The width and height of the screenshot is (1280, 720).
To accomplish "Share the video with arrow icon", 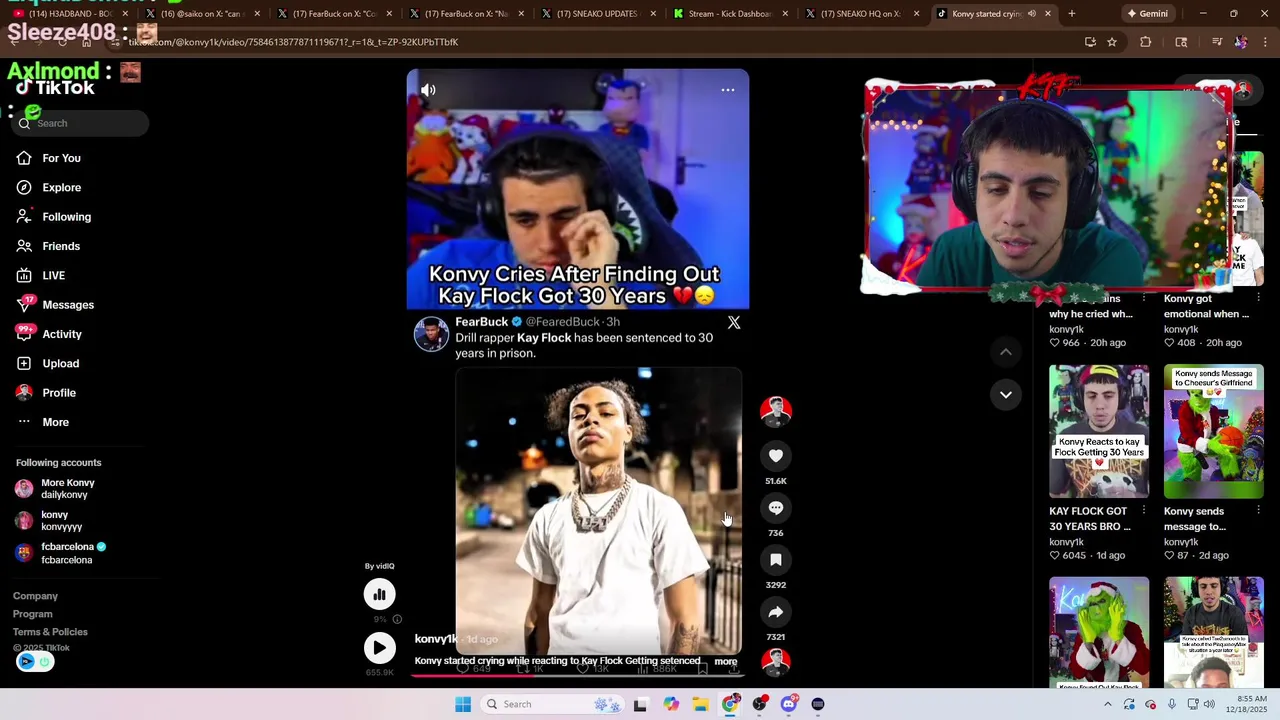I will click(x=776, y=612).
